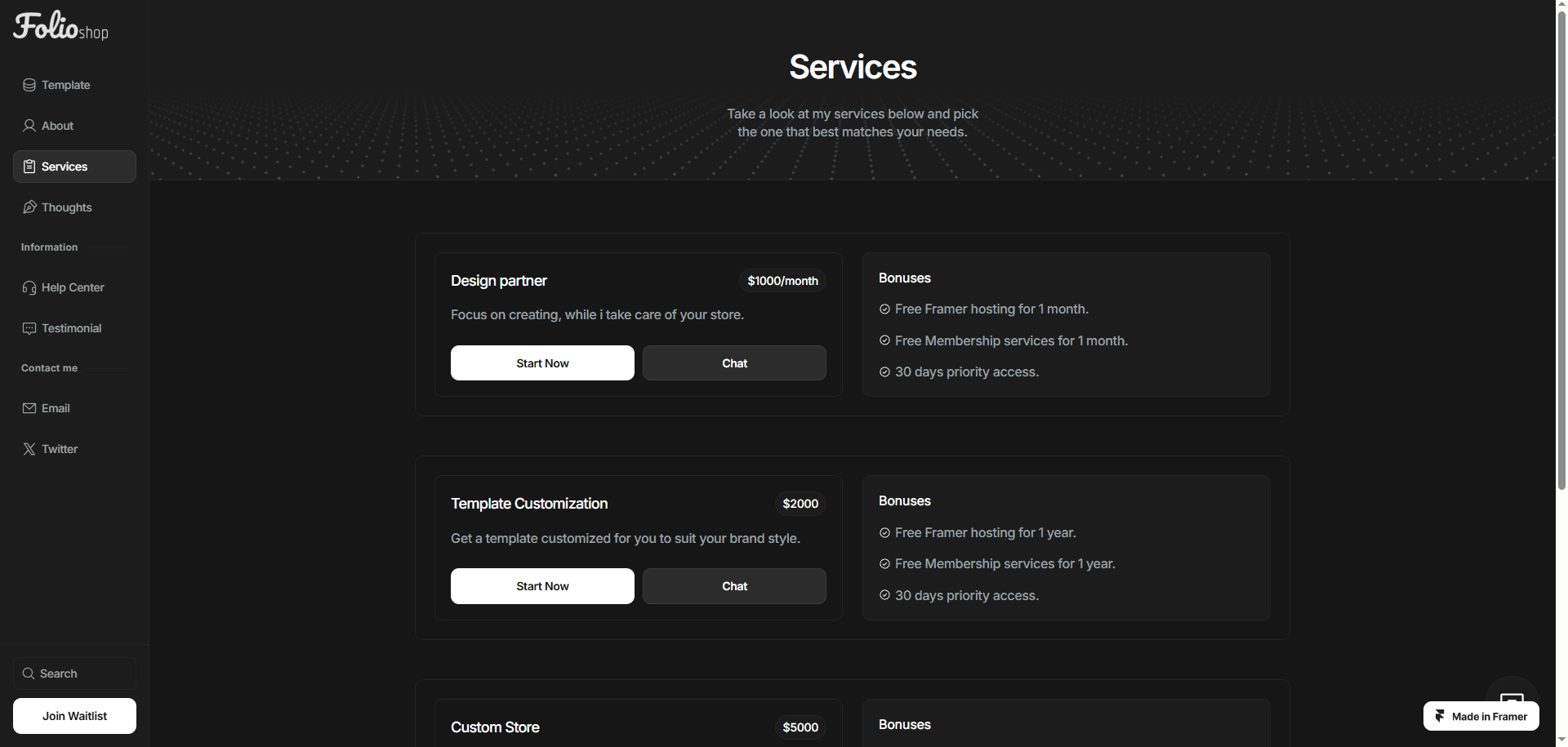The height and width of the screenshot is (747, 1568).
Task: Open the Template page from sidebar
Action: click(74, 85)
